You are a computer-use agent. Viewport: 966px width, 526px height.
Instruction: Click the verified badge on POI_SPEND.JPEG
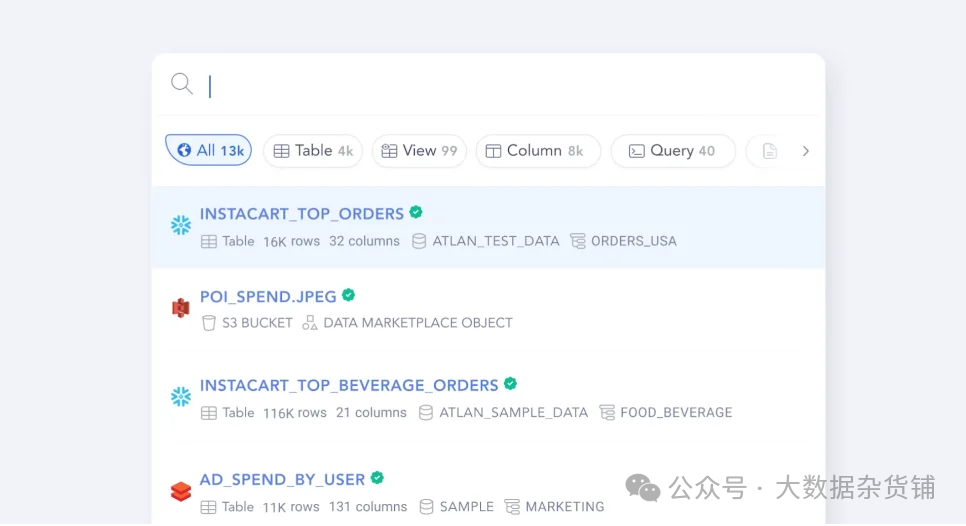pos(349,295)
